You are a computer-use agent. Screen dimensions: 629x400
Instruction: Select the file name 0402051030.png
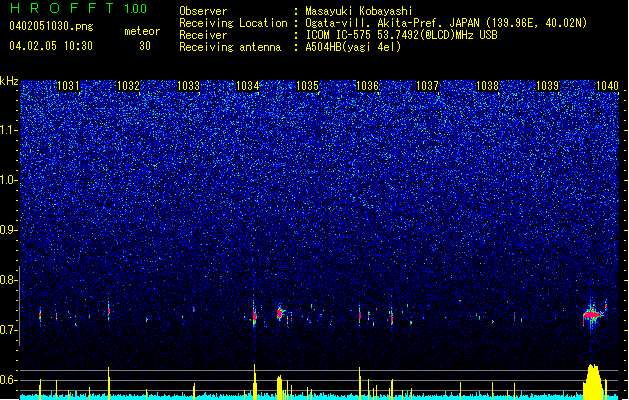coord(51,26)
